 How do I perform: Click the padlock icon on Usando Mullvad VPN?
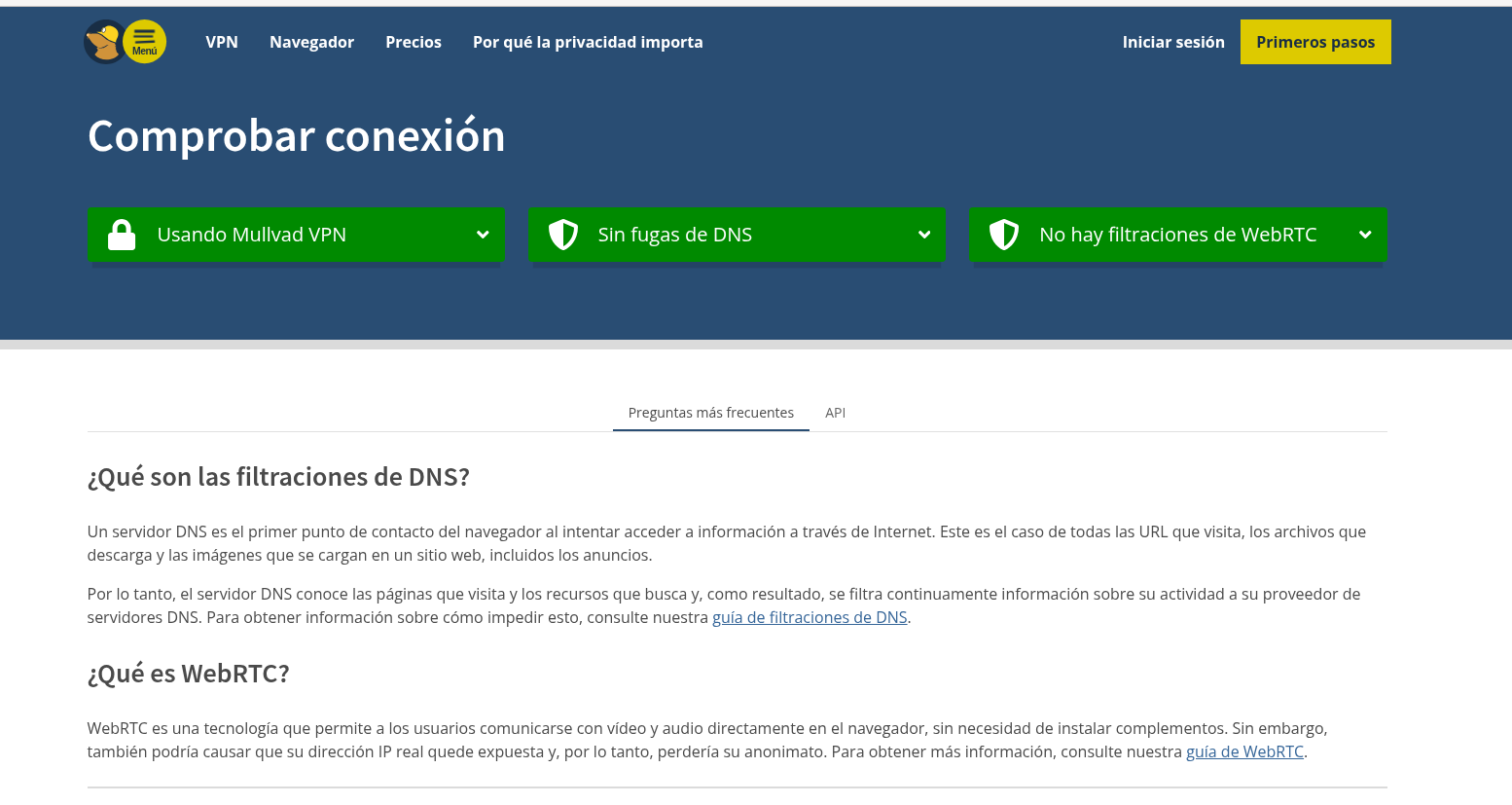click(x=122, y=235)
